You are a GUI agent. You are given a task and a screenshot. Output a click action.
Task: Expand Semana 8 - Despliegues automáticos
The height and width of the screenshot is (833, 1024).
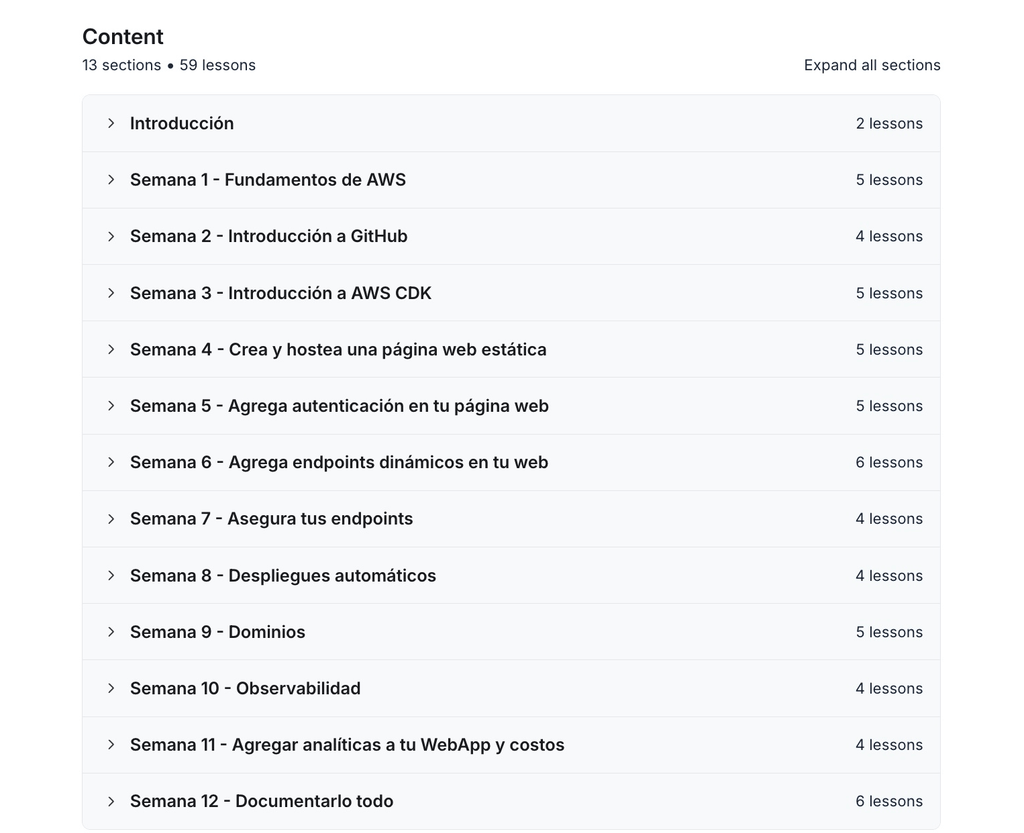[x=283, y=575]
